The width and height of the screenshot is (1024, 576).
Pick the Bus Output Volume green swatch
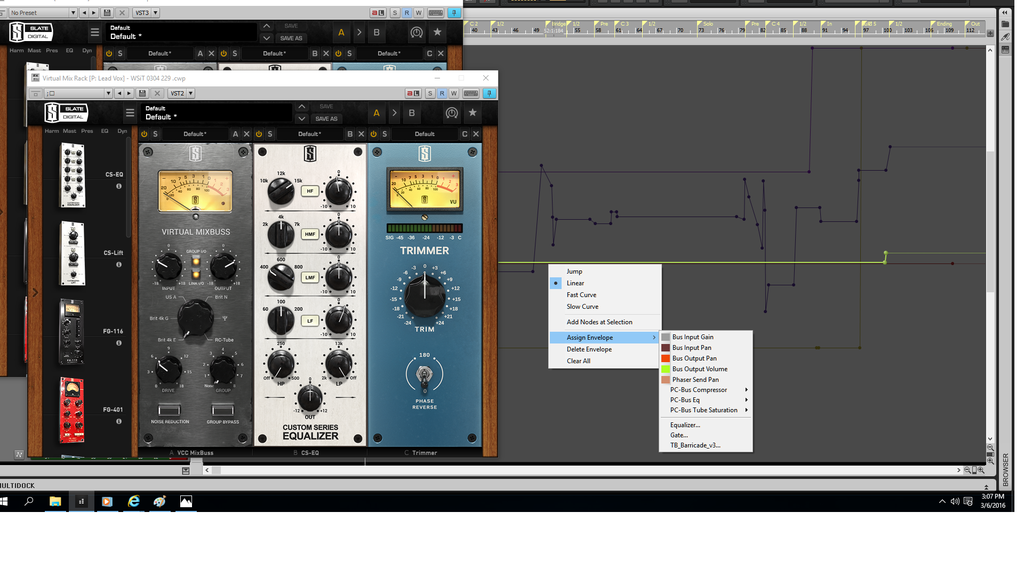(665, 369)
